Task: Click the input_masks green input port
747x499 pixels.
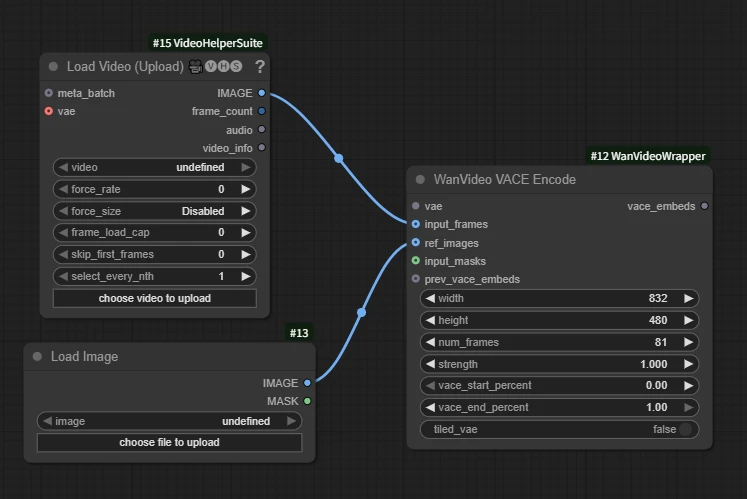Action: coord(416,261)
